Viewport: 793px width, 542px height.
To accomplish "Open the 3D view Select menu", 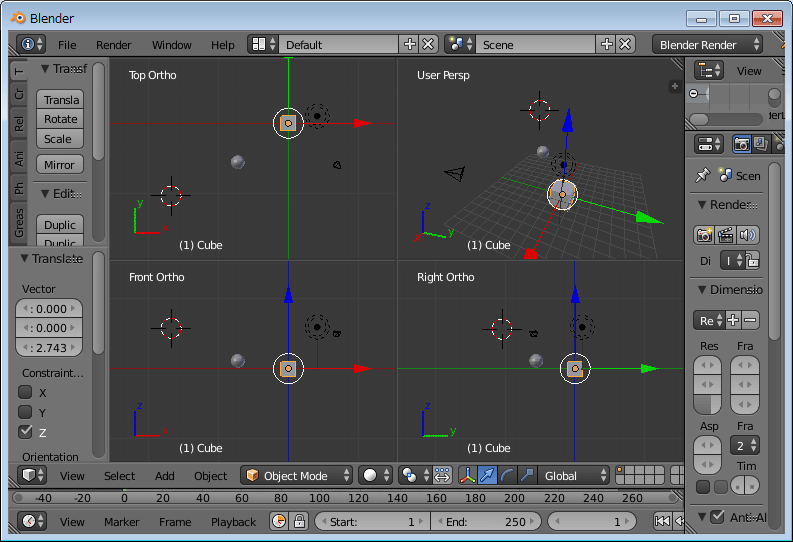I will pos(119,476).
